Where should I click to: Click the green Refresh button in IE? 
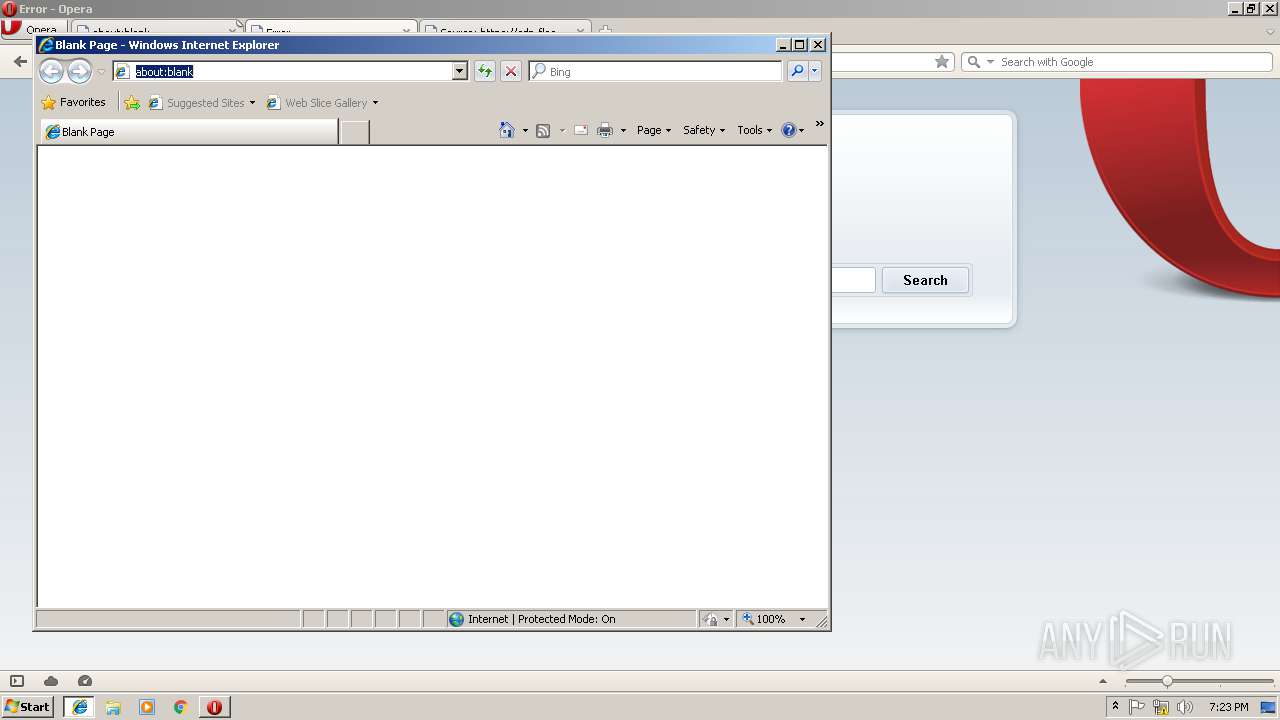point(485,71)
